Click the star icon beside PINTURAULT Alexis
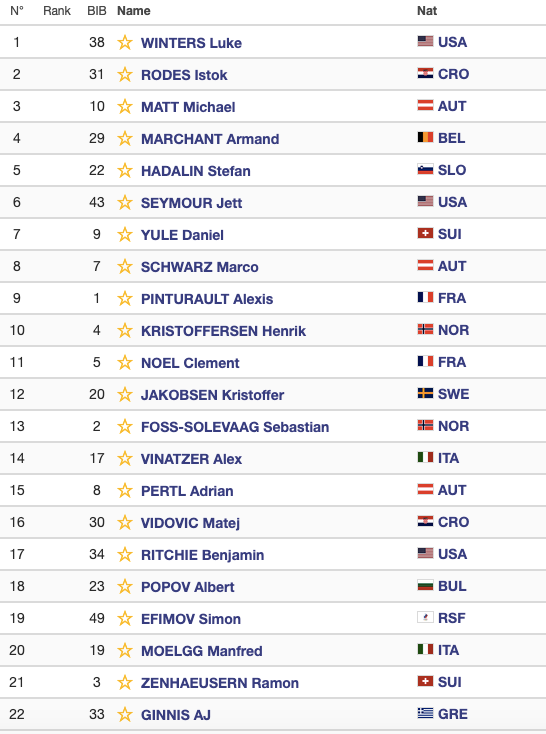Viewport: 546px width, 734px height. tap(125, 299)
